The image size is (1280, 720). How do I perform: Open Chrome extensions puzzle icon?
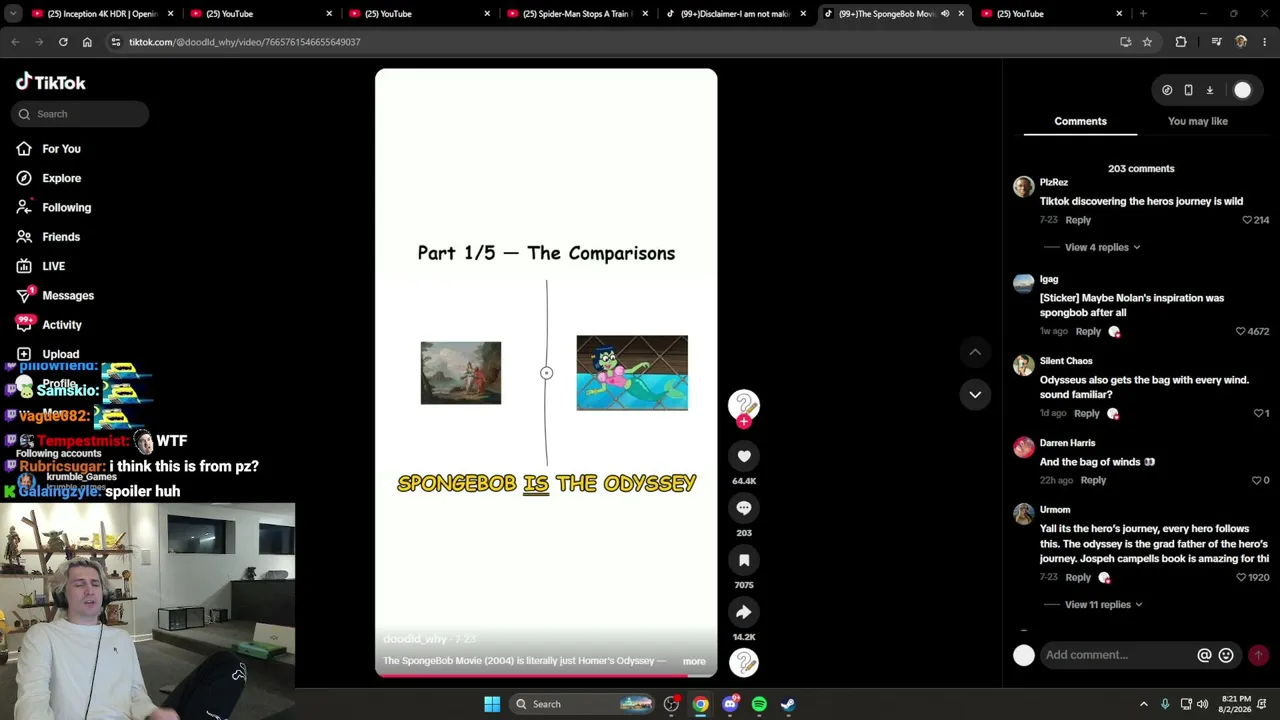(x=1181, y=42)
